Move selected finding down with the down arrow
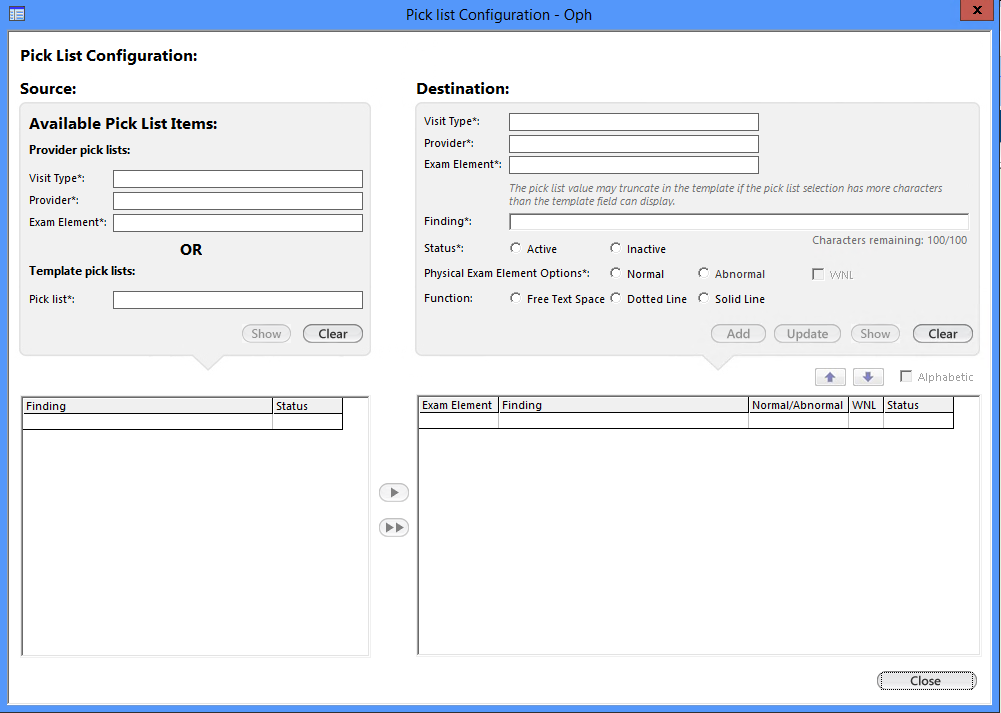Viewport: 1001px width, 713px height. coord(868,377)
